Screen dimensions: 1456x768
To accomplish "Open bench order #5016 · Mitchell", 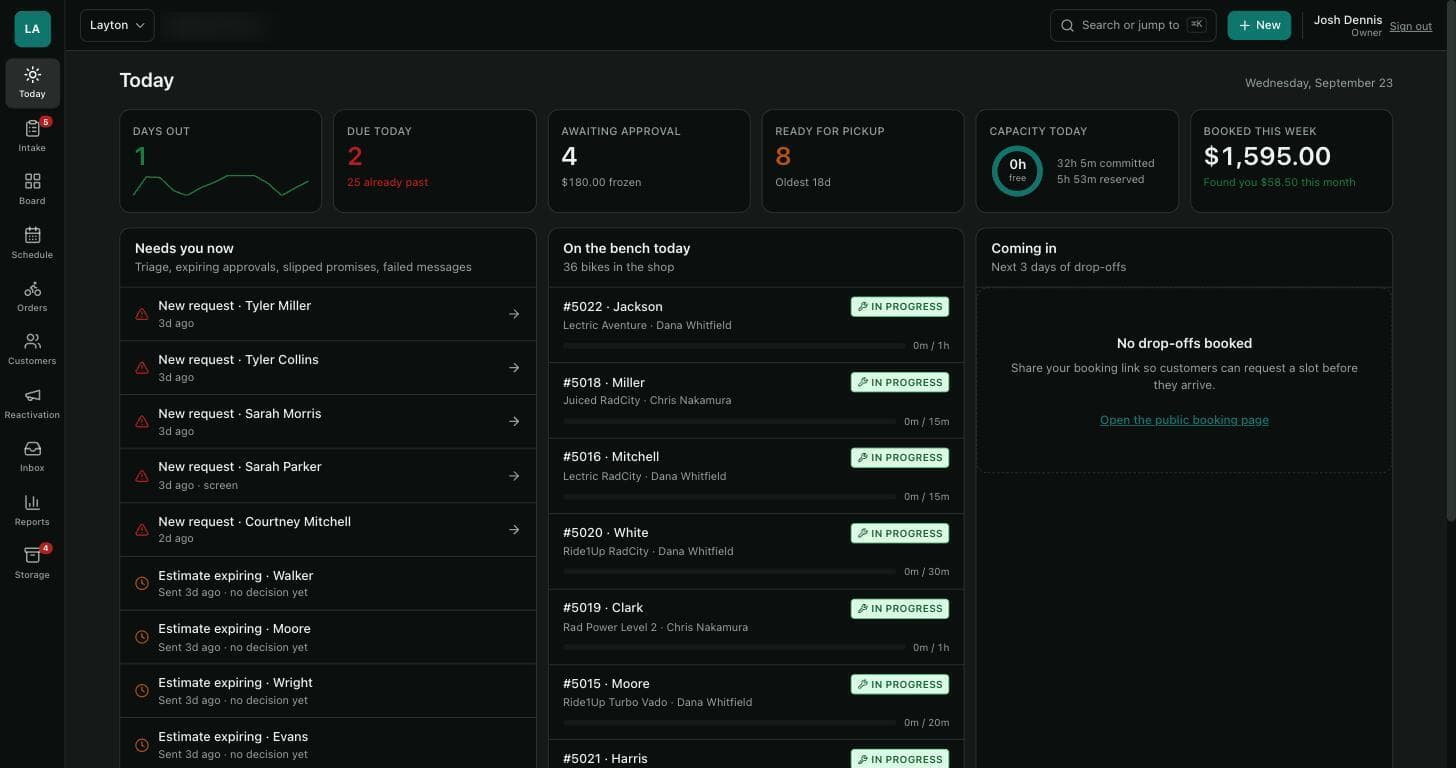I will 756,476.
